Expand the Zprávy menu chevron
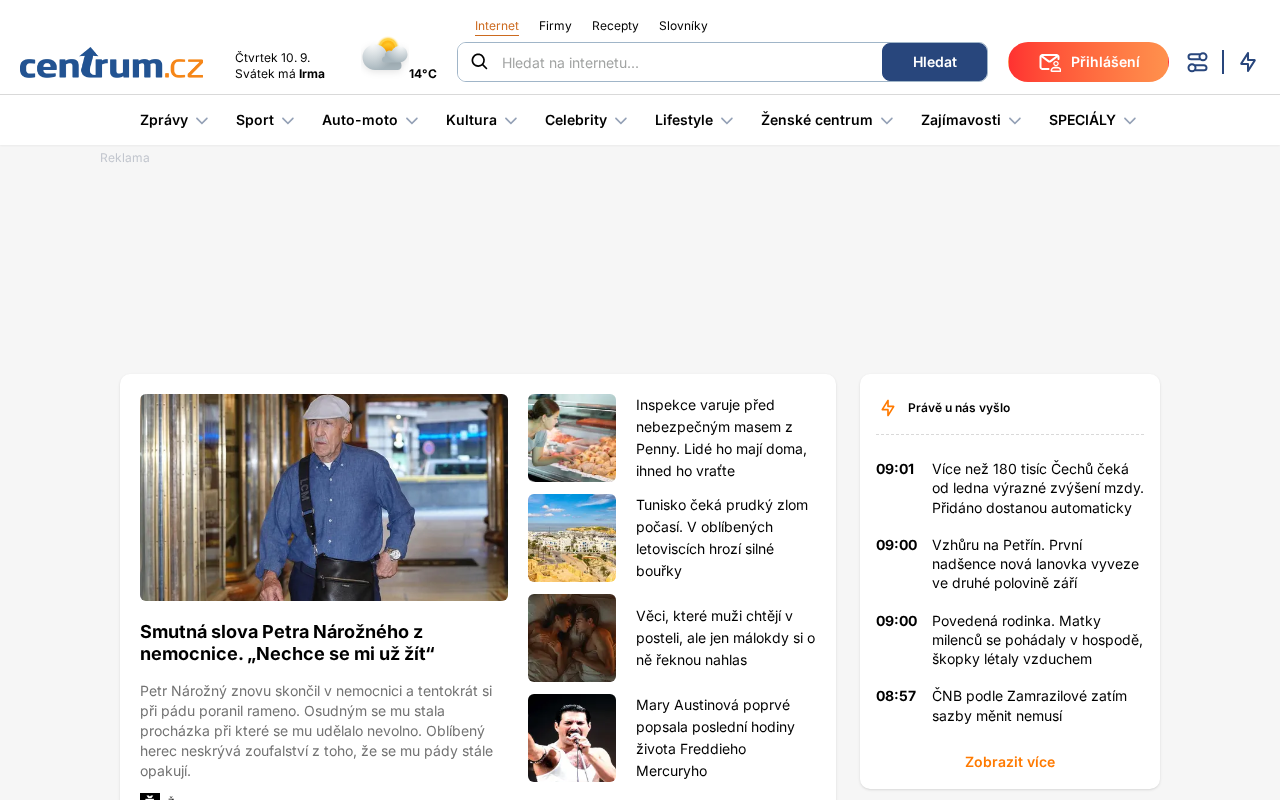Screen dimensions: 1280x800 (x=202, y=121)
